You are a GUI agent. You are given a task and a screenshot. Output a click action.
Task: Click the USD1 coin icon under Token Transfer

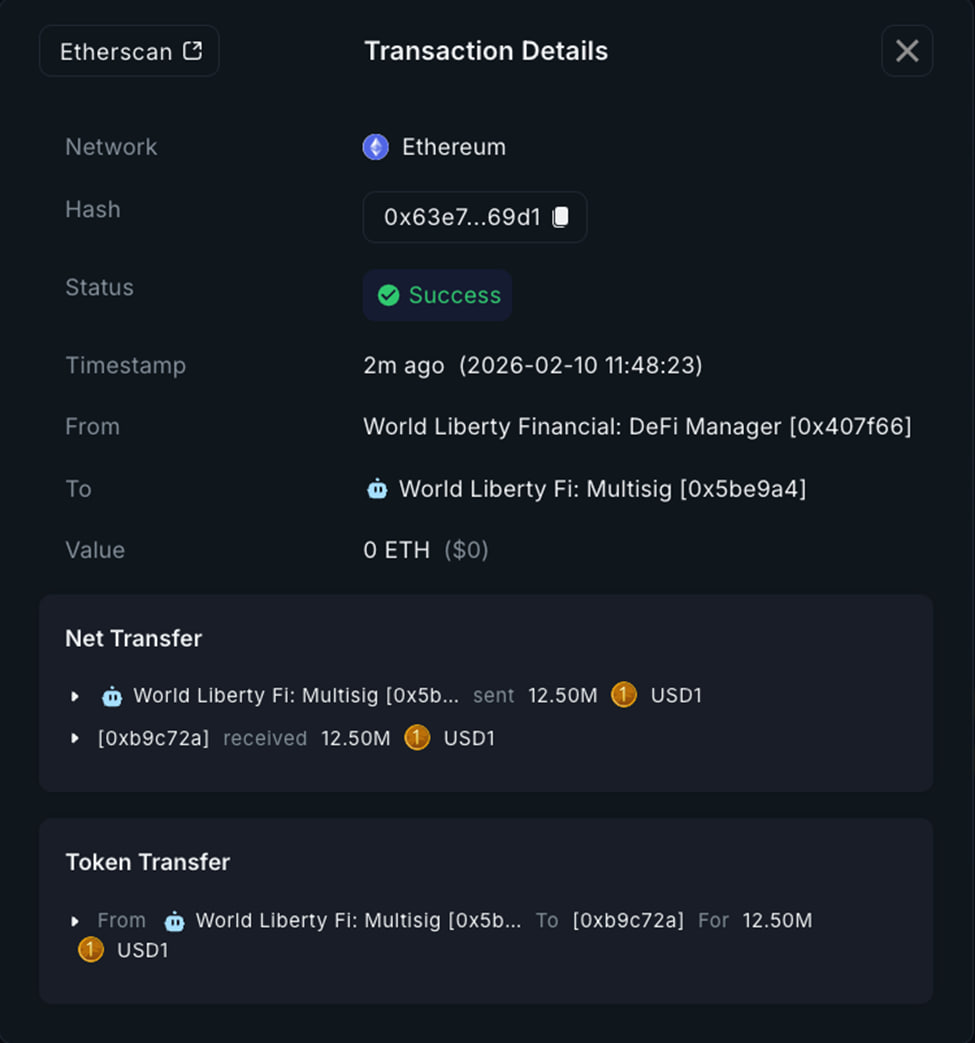(91, 950)
